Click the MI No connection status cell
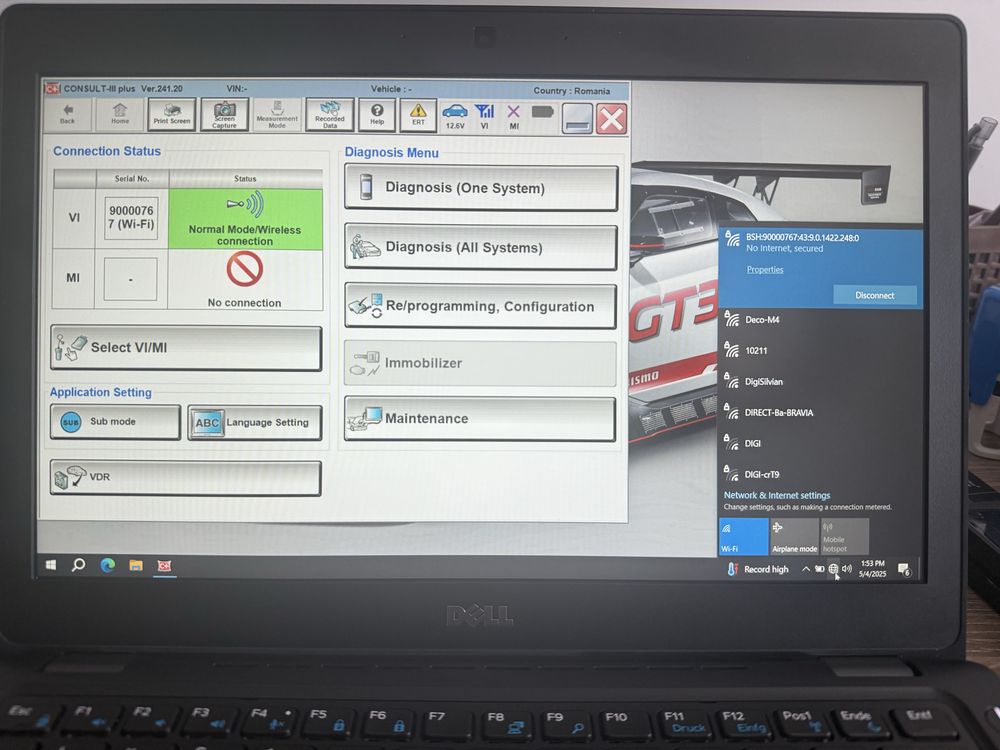The image size is (1000, 750). [x=245, y=280]
